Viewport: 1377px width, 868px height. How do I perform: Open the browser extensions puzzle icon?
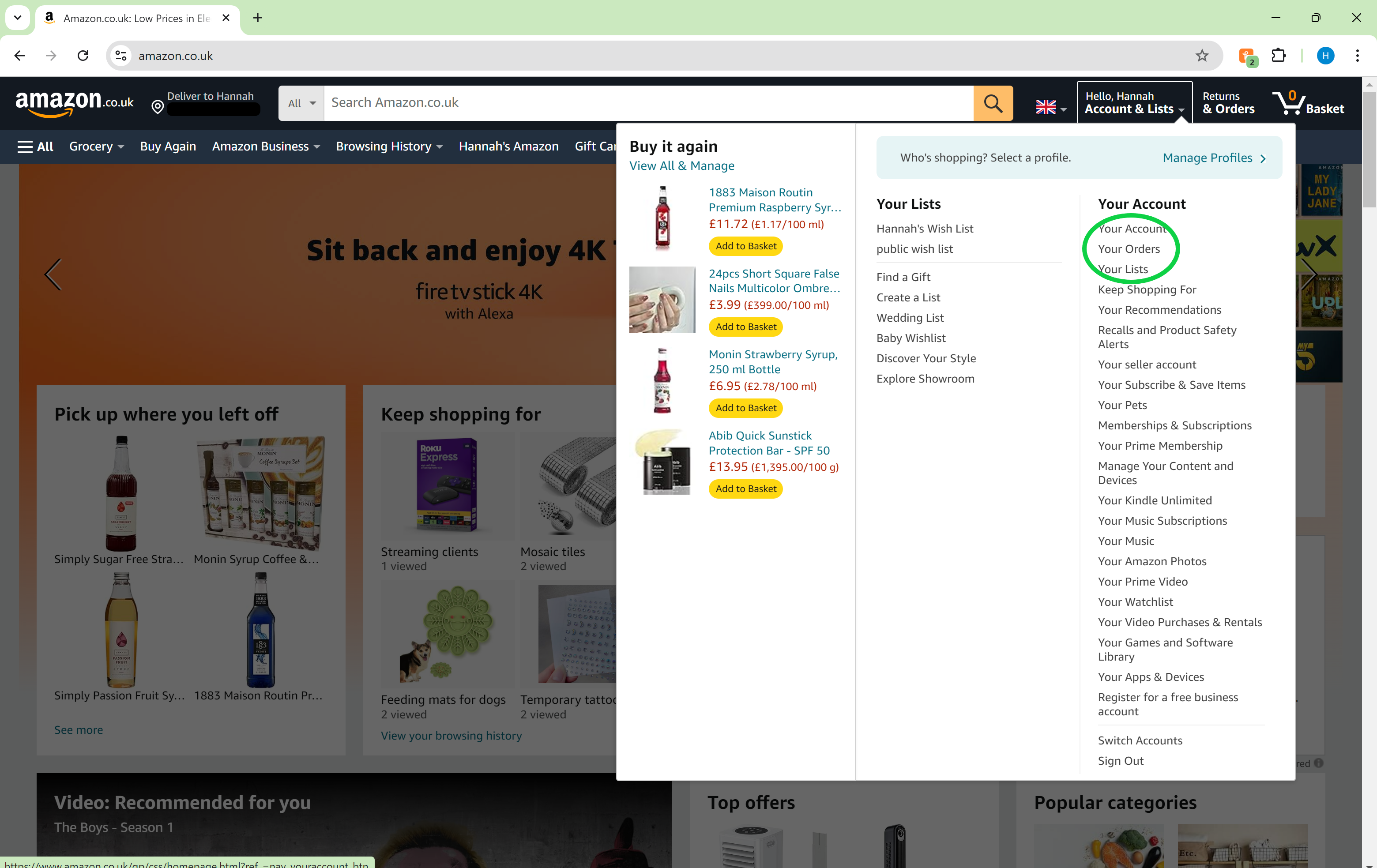(x=1278, y=56)
